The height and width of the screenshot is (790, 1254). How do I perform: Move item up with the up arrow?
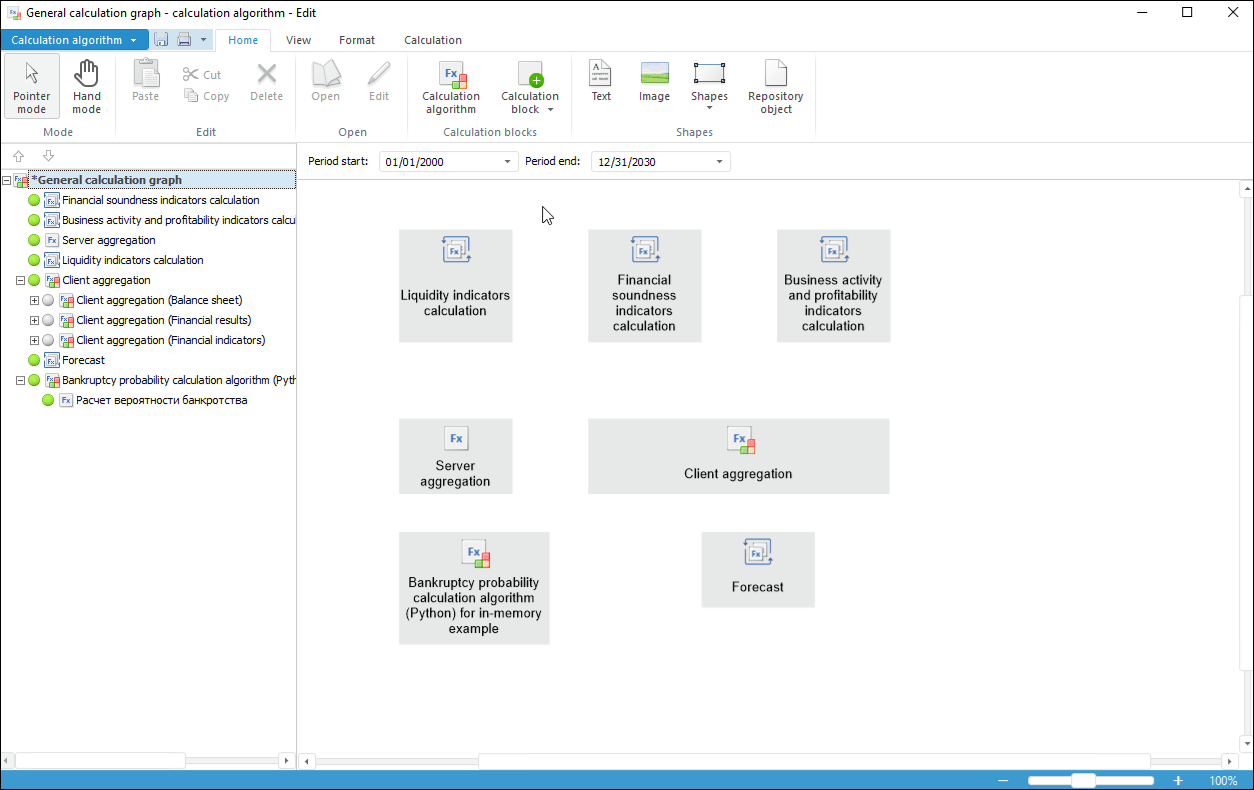tap(19, 156)
